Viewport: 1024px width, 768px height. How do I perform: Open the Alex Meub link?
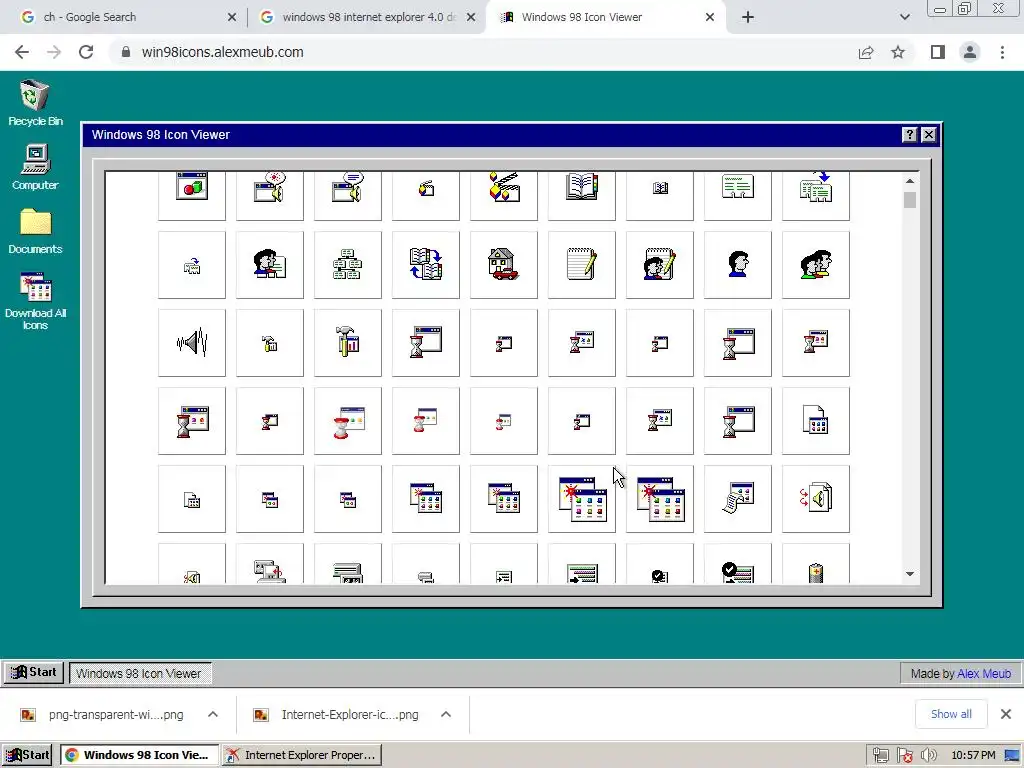point(984,673)
